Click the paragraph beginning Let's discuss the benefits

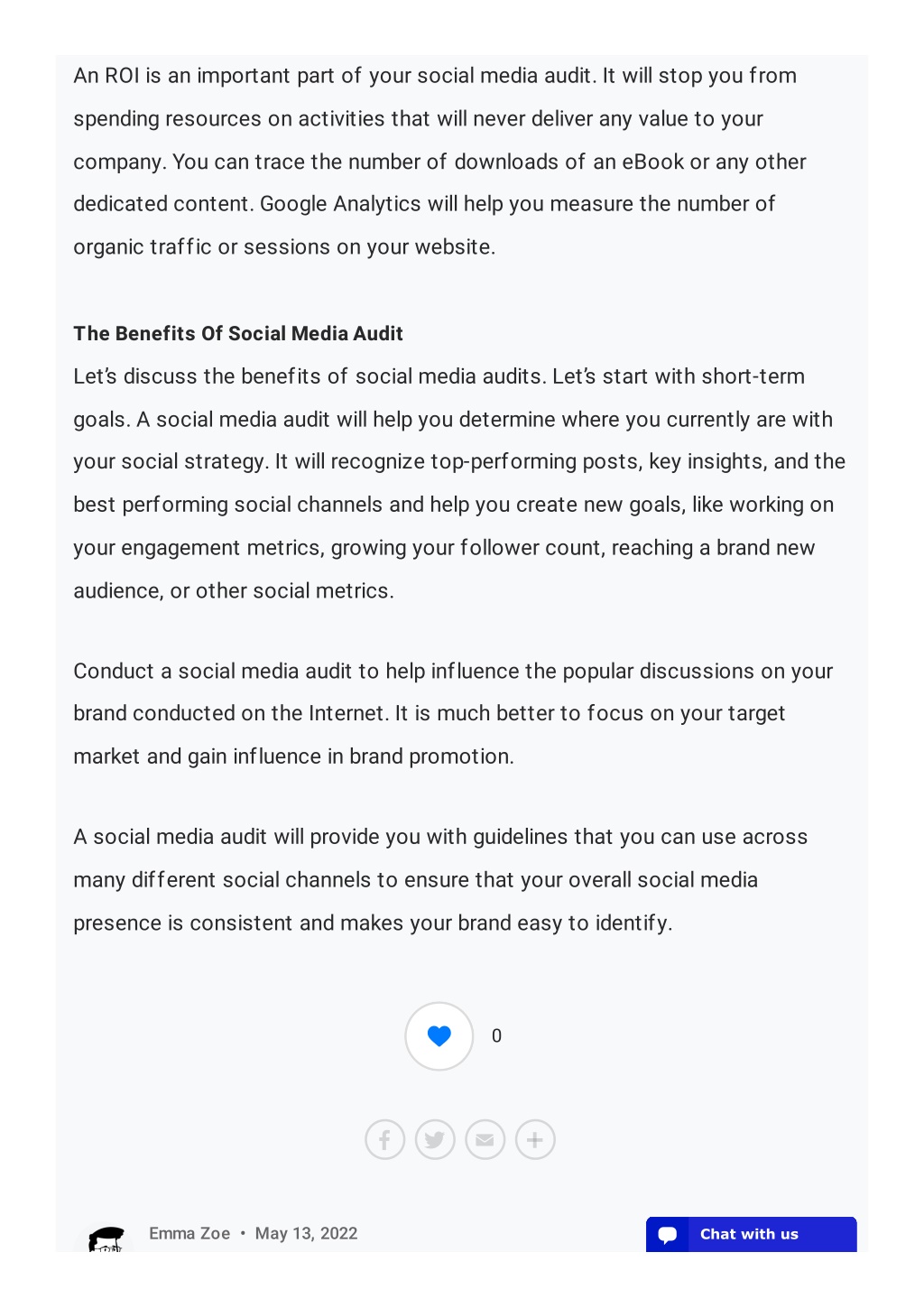click(459, 484)
